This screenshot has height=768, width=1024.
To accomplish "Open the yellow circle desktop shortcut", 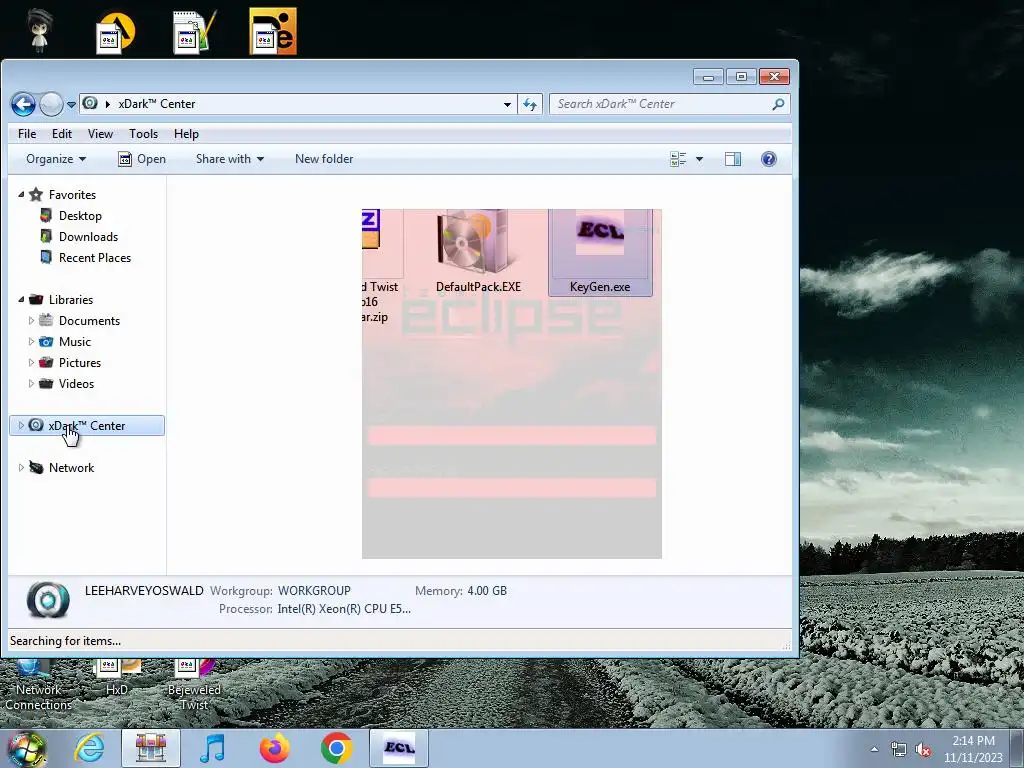I will coord(116,33).
